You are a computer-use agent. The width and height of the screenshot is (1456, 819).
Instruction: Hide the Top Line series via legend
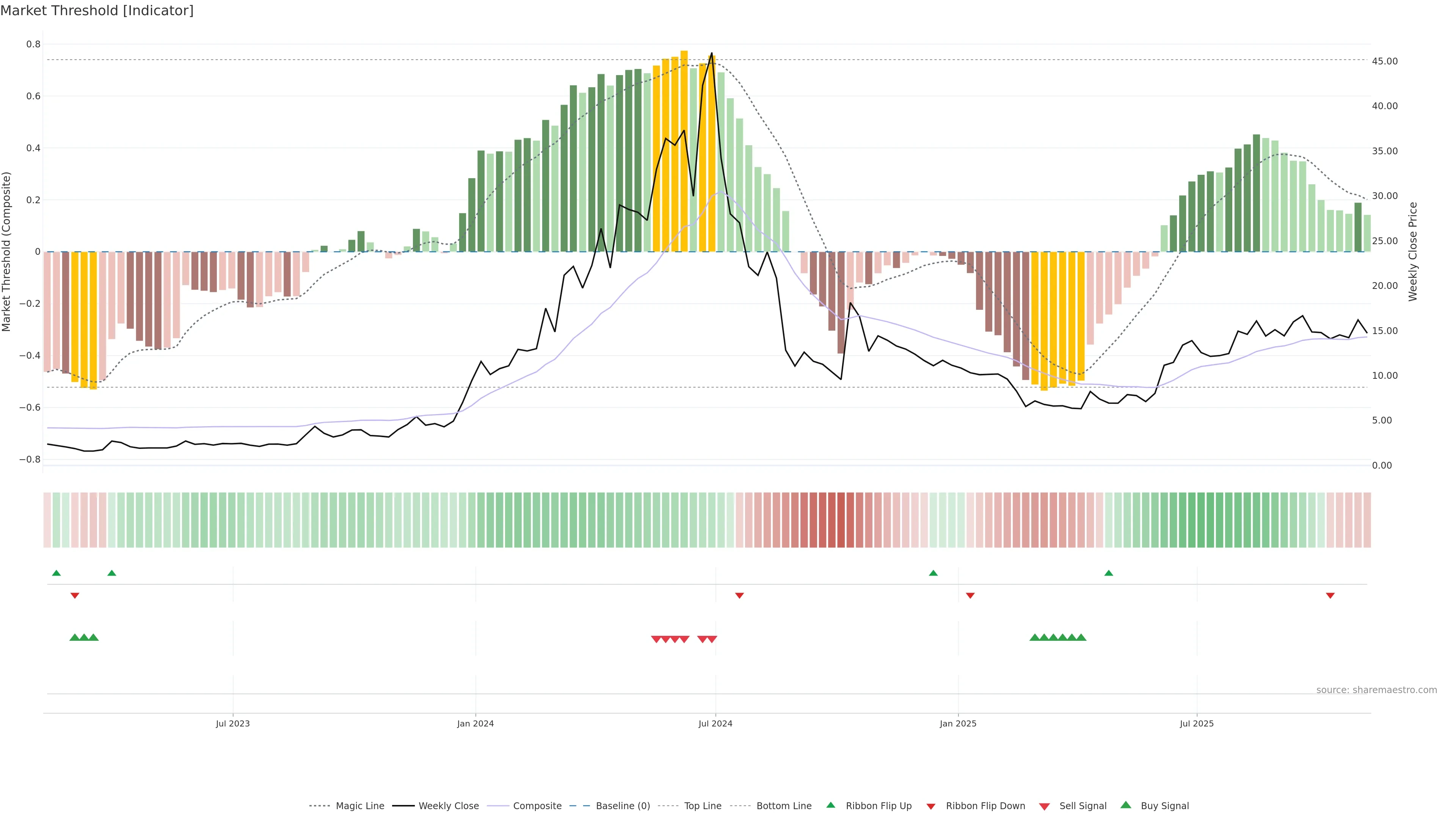pyautogui.click(x=703, y=806)
